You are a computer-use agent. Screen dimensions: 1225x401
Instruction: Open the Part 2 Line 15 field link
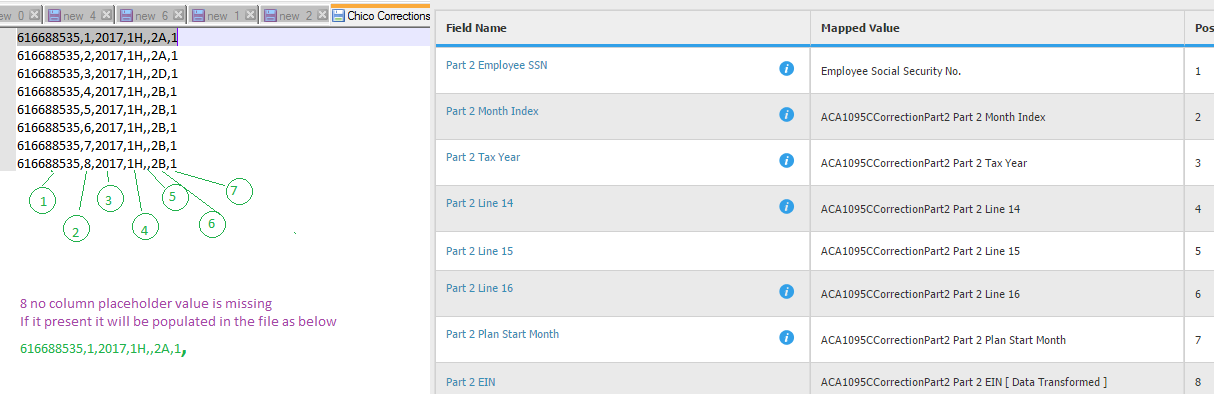(479, 250)
